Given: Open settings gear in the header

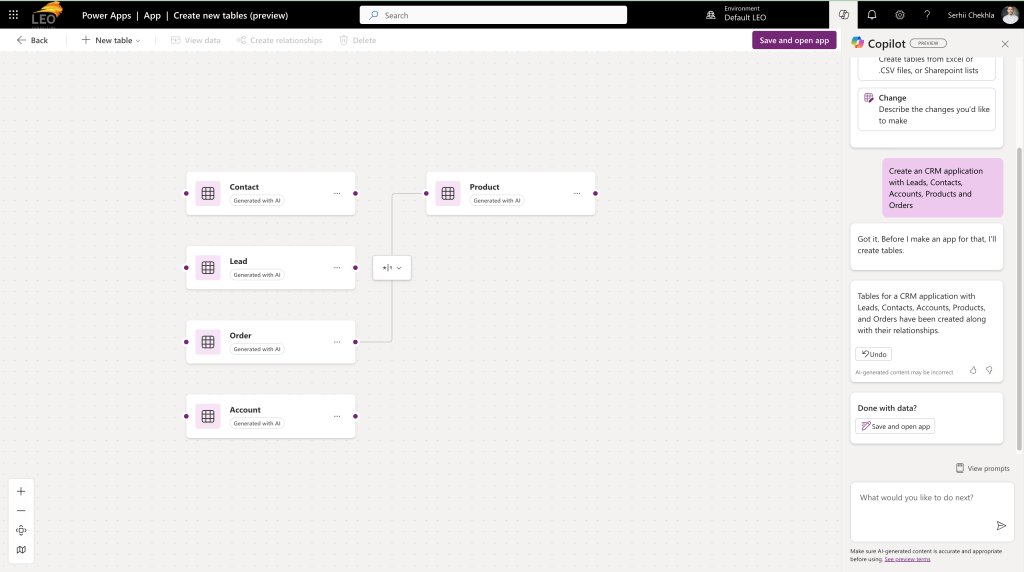Looking at the screenshot, I should 900,15.
